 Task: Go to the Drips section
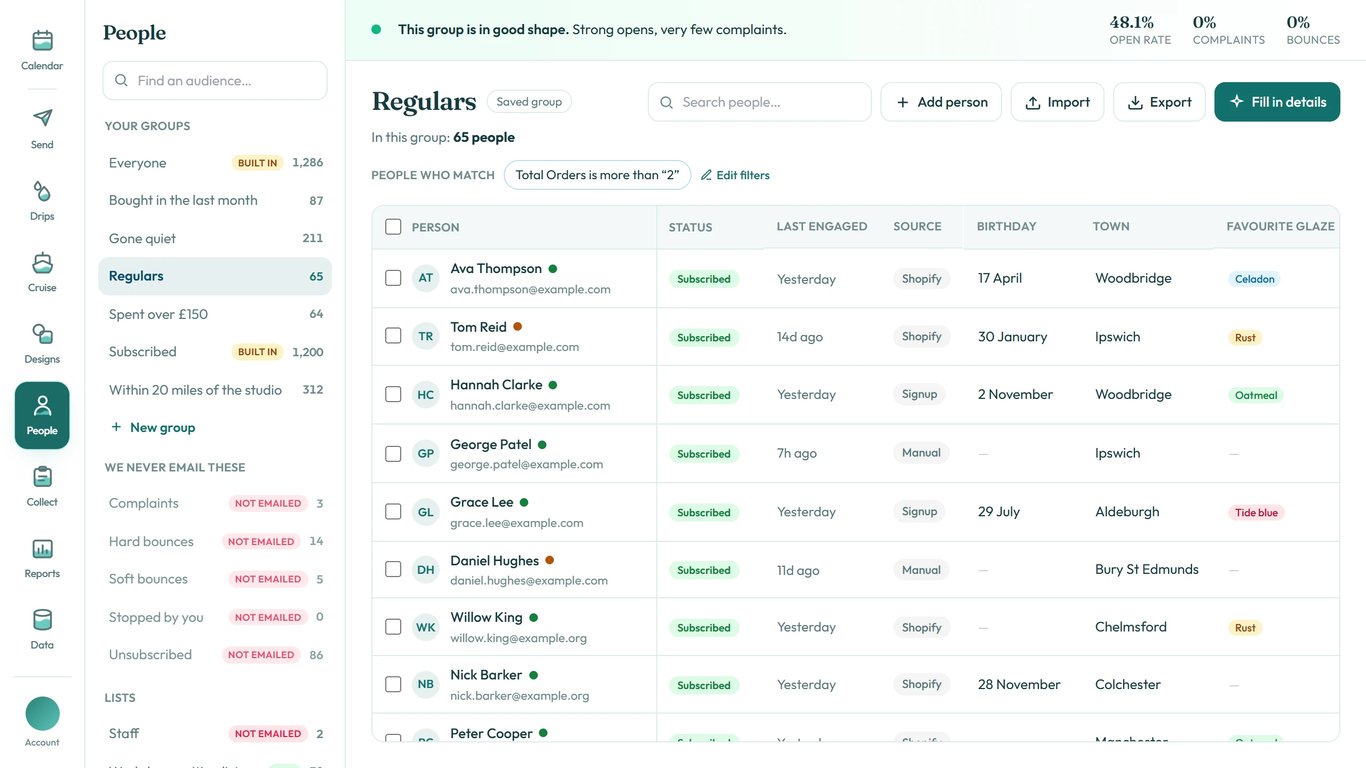[x=42, y=200]
